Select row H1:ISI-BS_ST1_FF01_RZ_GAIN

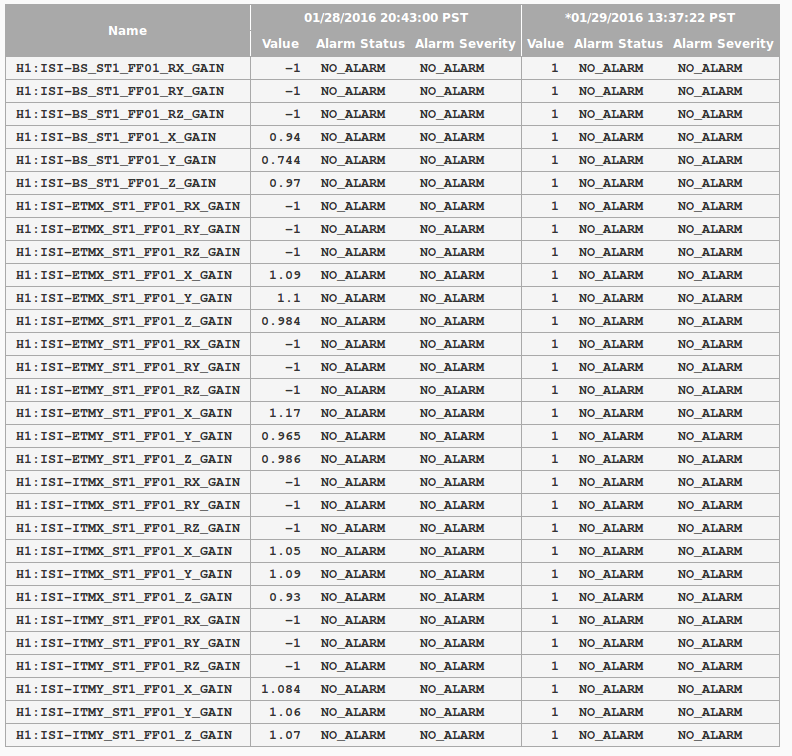click(392, 114)
